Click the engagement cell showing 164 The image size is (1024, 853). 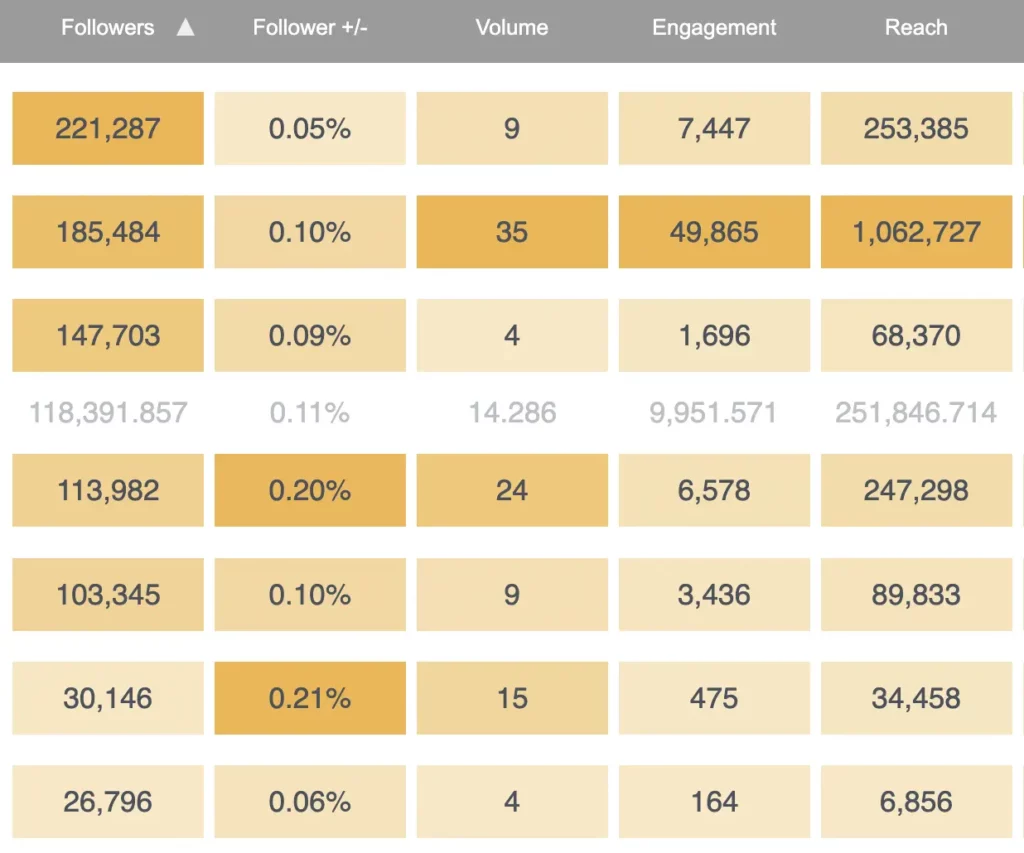coord(714,801)
